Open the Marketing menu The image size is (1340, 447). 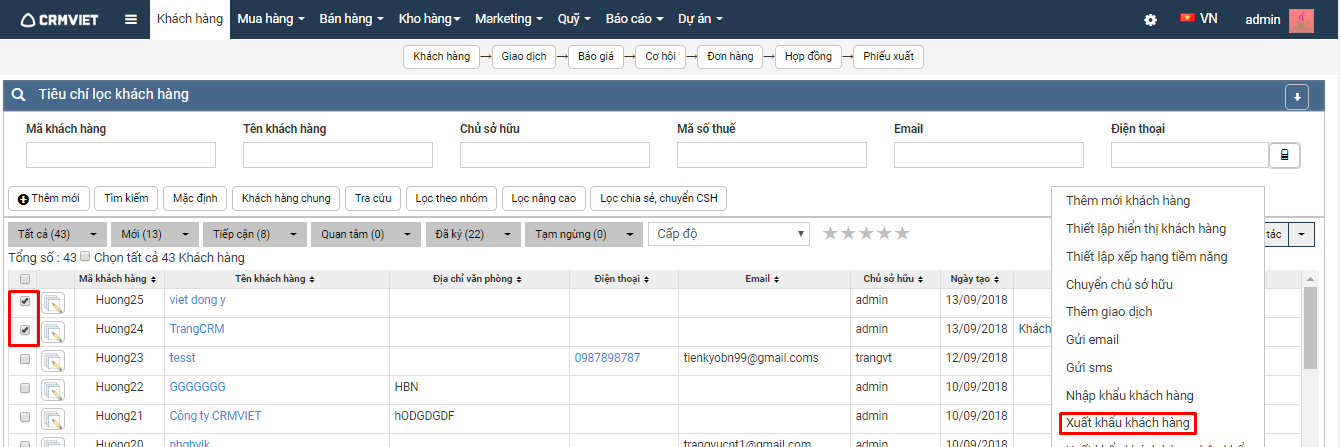coord(508,19)
